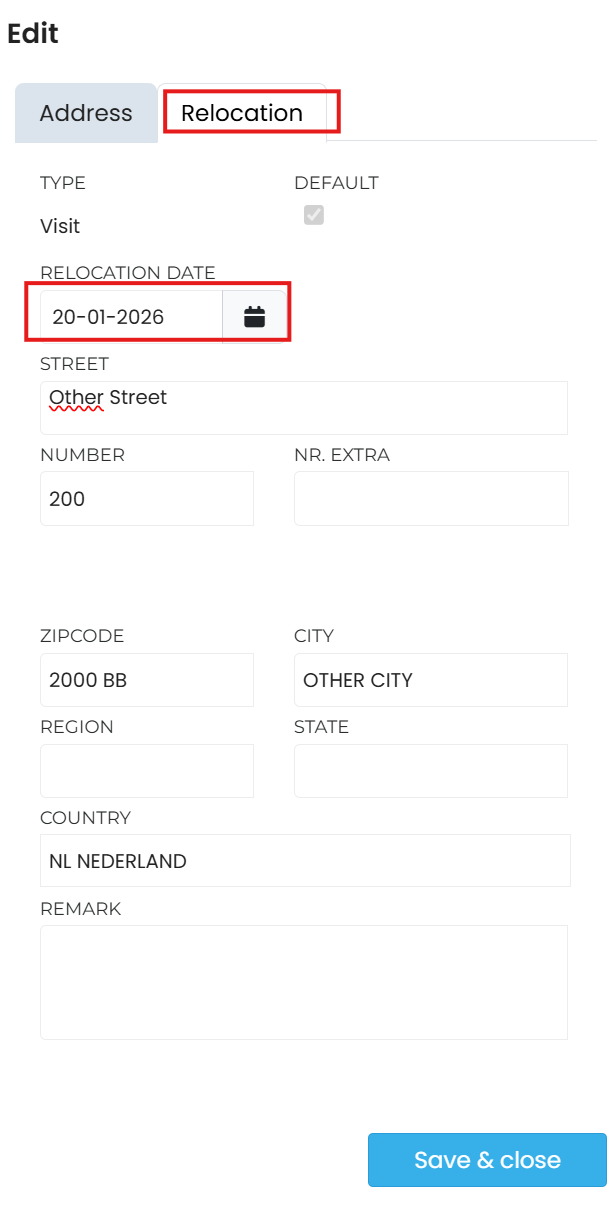Click the Visit type value

click(60, 226)
